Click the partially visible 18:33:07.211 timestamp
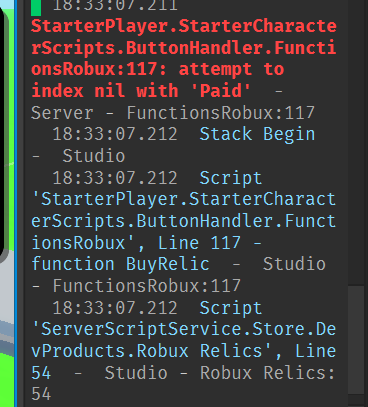 (x=115, y=6)
